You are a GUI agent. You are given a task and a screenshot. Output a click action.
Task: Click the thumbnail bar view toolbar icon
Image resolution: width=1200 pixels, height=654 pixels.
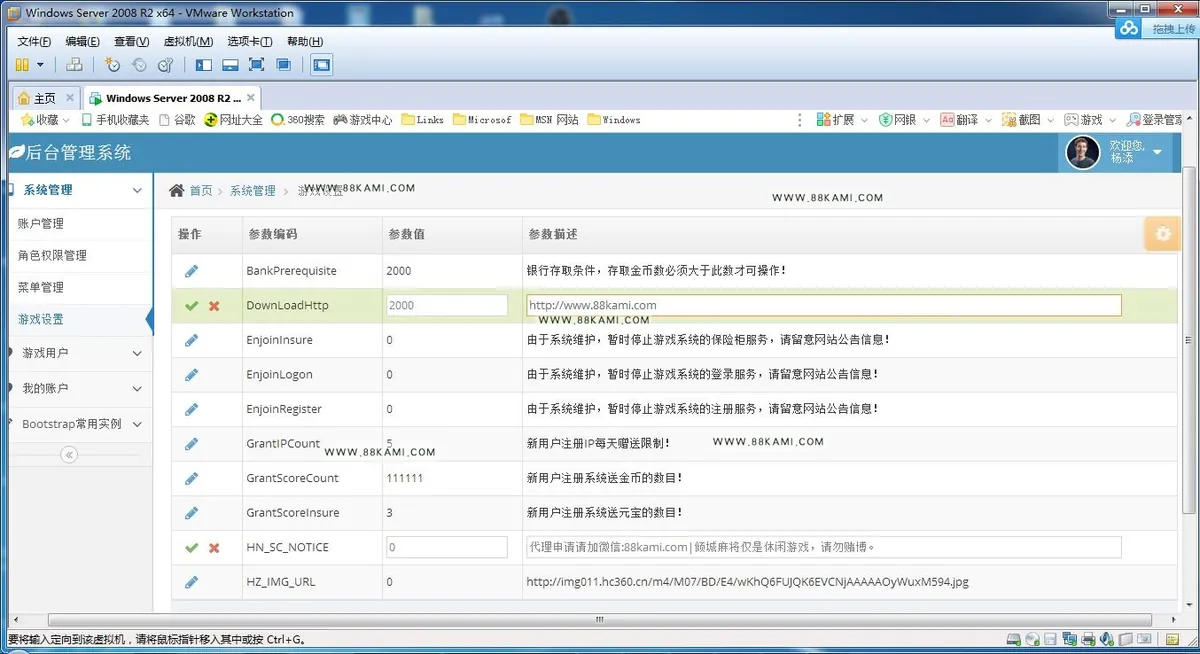click(x=230, y=65)
